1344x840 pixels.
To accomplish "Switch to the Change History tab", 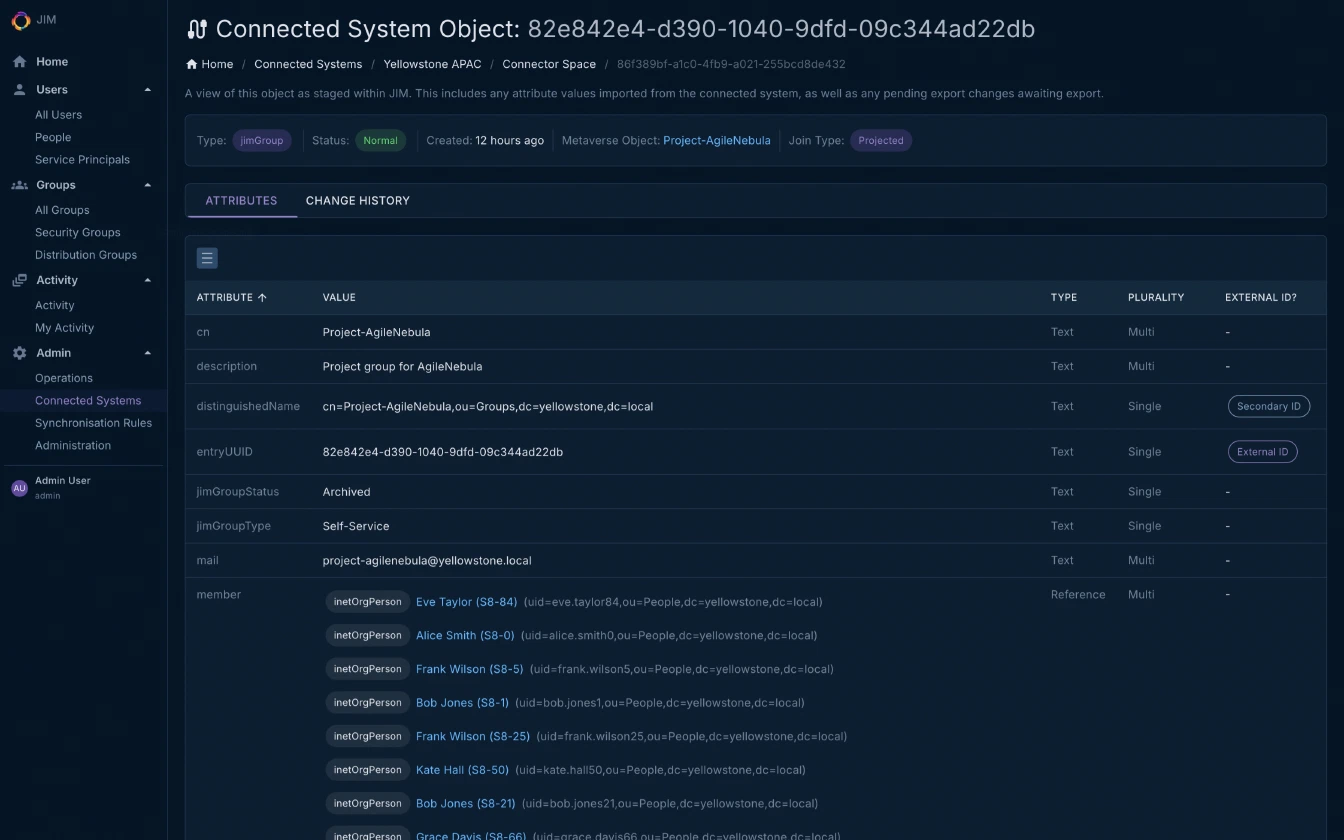I will 357,200.
